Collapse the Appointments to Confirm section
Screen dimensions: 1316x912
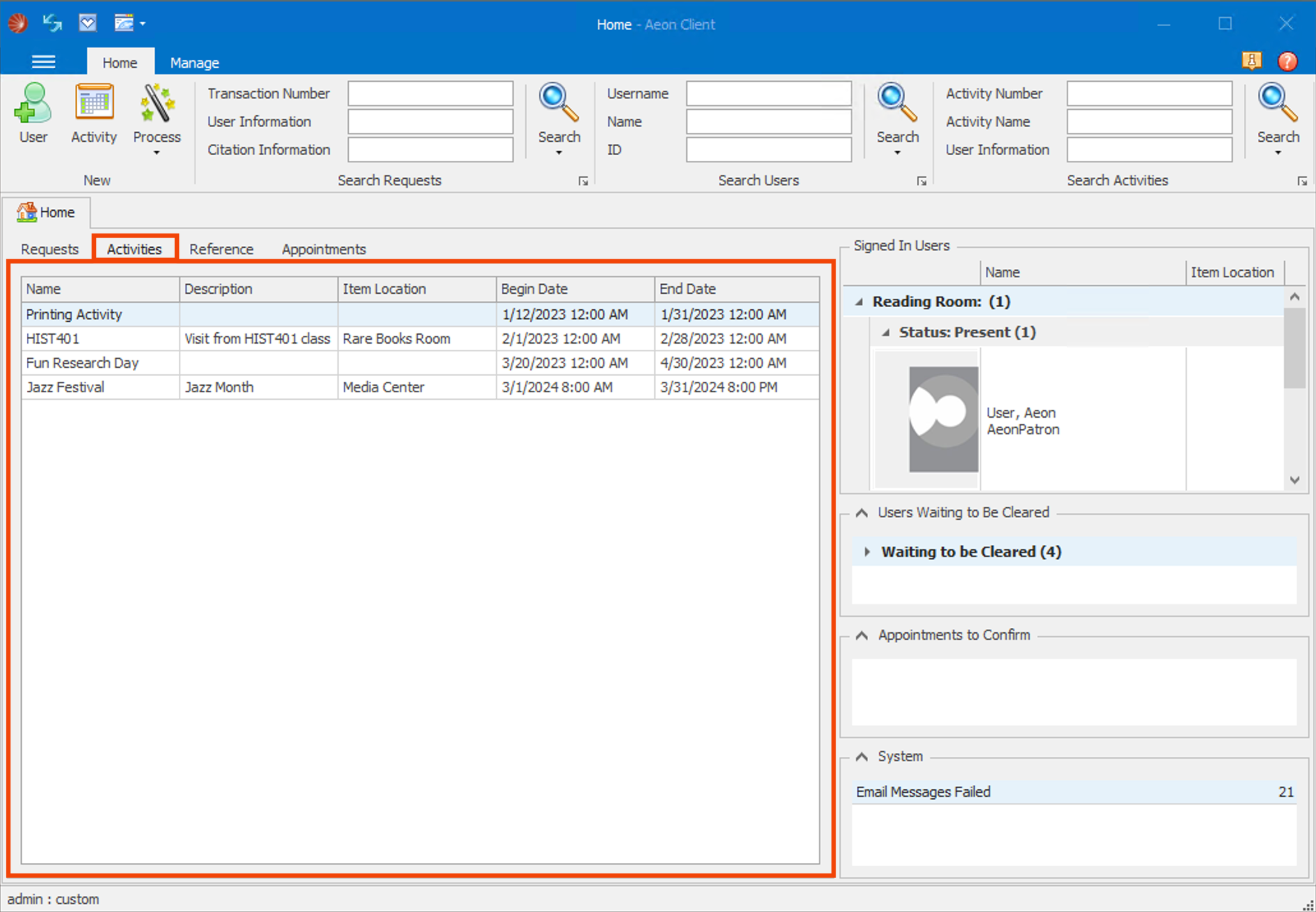point(862,635)
